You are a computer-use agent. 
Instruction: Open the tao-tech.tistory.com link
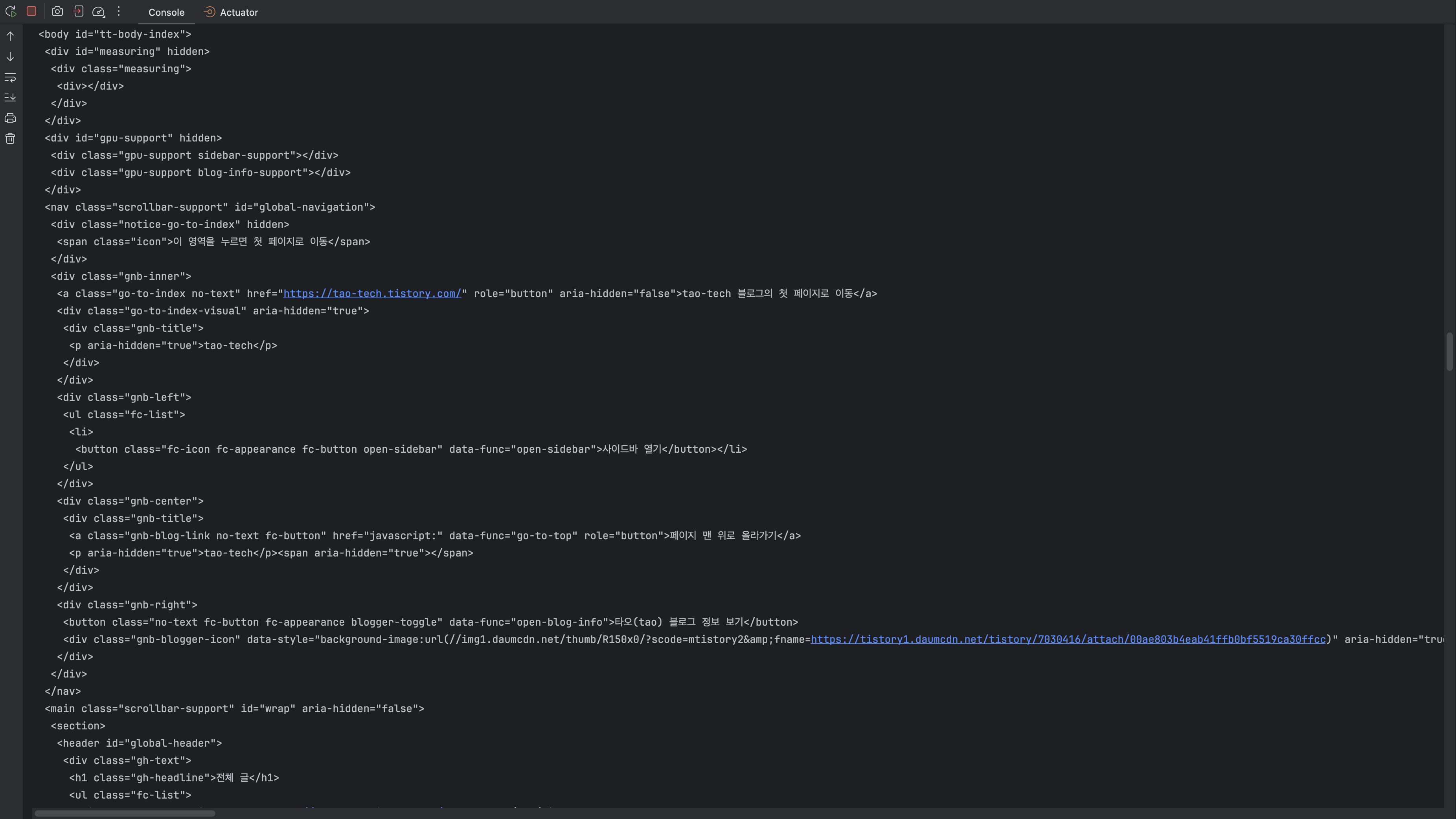point(372,293)
